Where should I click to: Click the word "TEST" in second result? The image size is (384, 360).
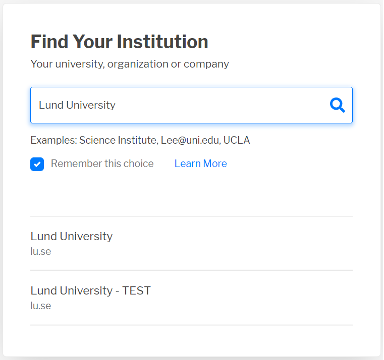point(136,291)
